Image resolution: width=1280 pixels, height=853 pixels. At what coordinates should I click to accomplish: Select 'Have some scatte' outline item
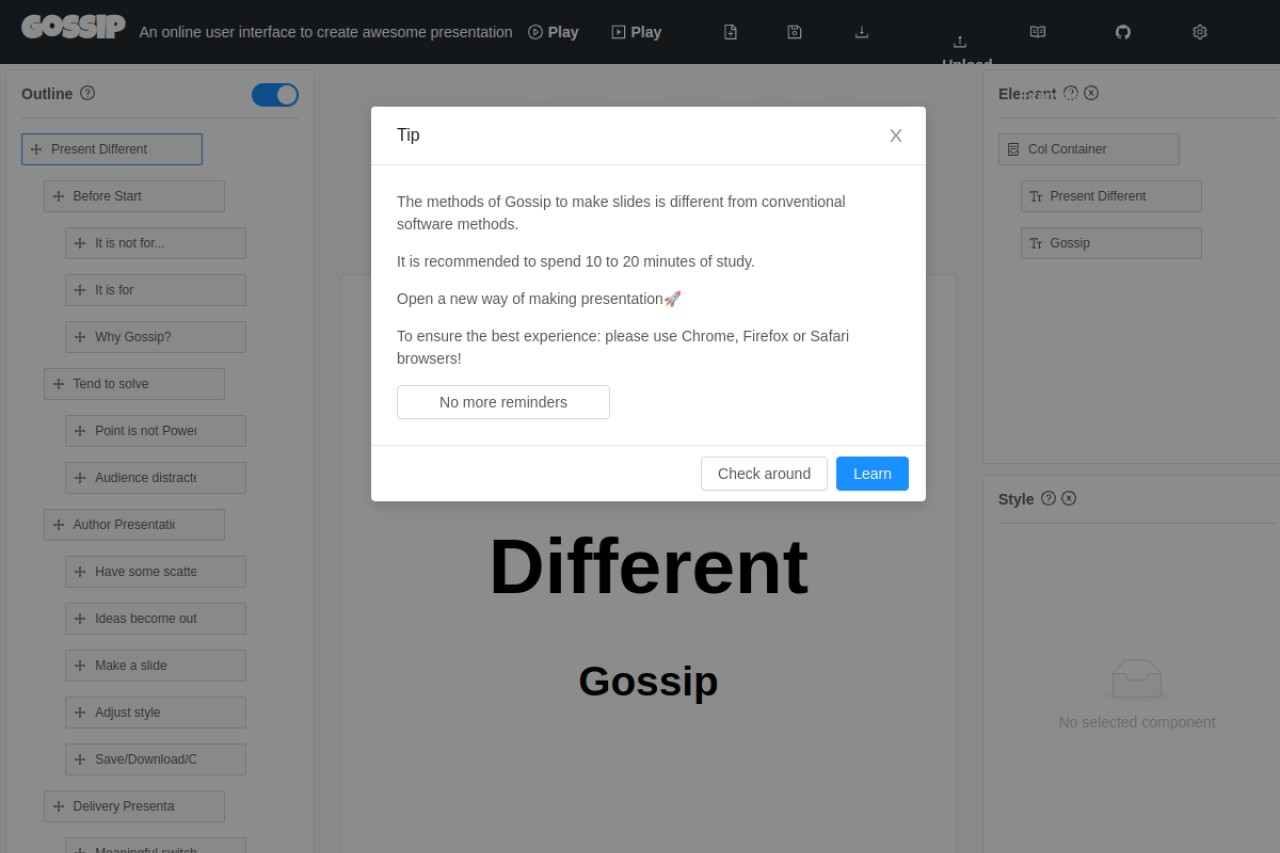pyautogui.click(x=156, y=572)
